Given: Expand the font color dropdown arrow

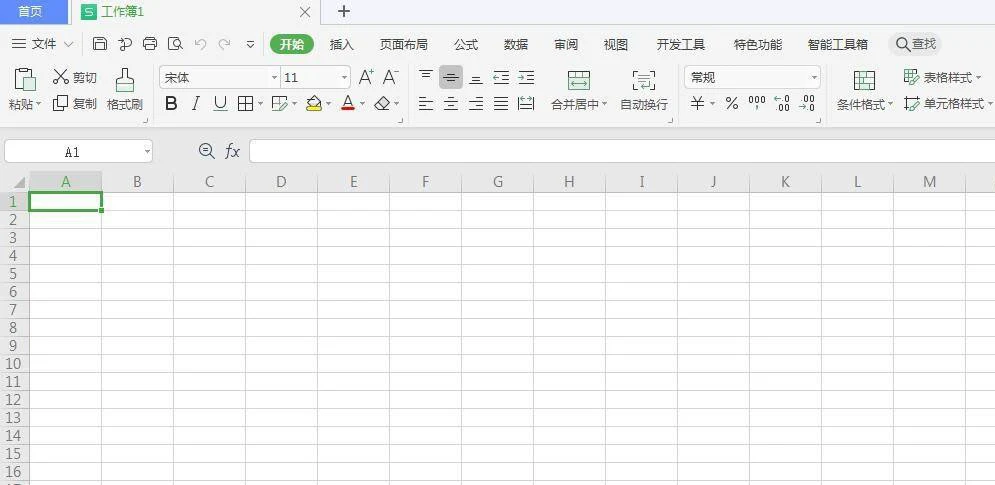Looking at the screenshot, I should pos(362,103).
